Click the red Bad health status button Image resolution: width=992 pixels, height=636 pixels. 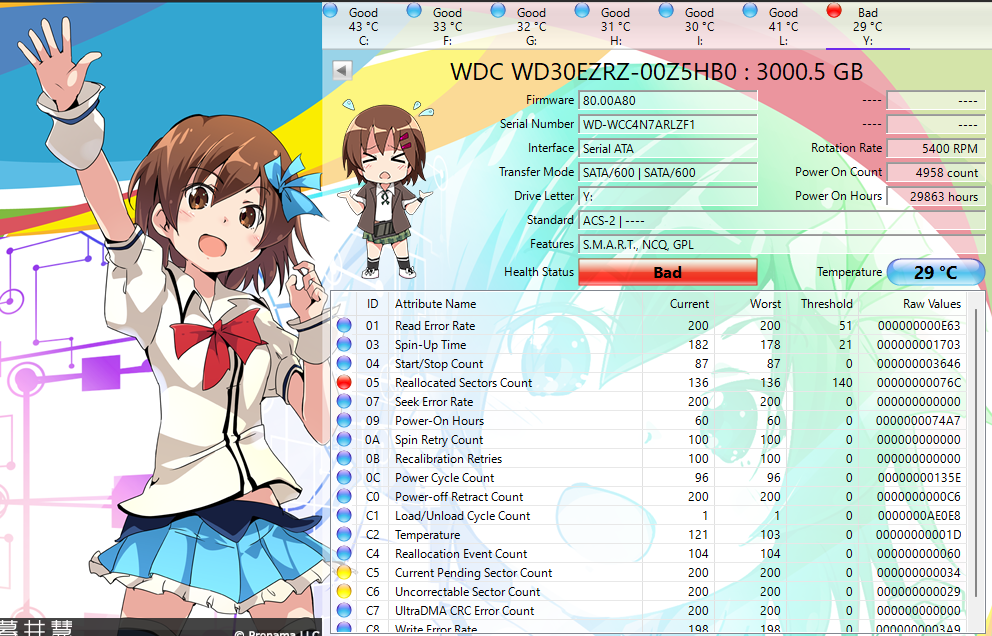[x=667, y=272]
